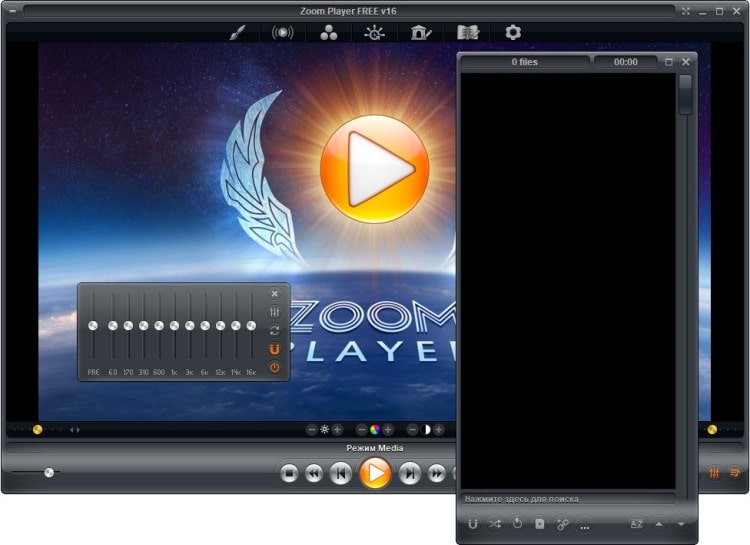Open the book guide icon in top toolbar
The width and height of the screenshot is (750, 545).
pos(467,33)
